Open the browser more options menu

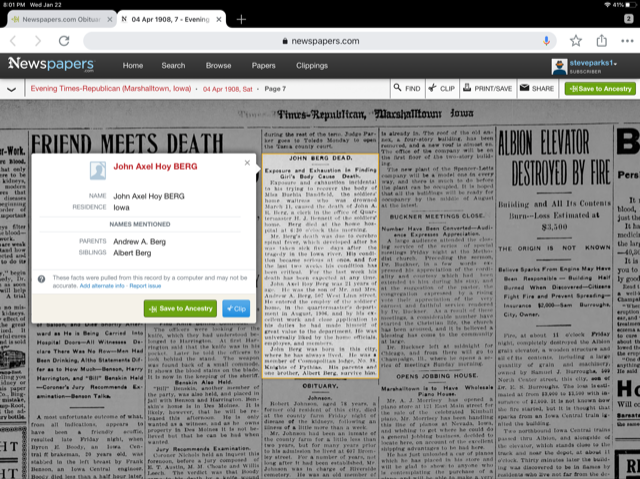(627, 41)
